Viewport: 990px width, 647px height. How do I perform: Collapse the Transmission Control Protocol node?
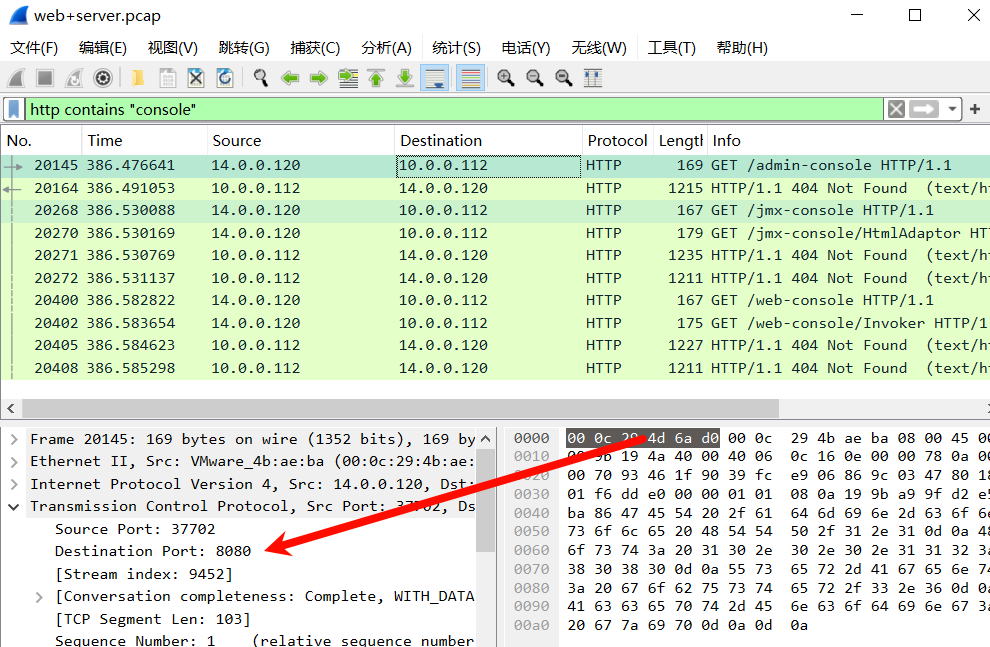(14, 506)
